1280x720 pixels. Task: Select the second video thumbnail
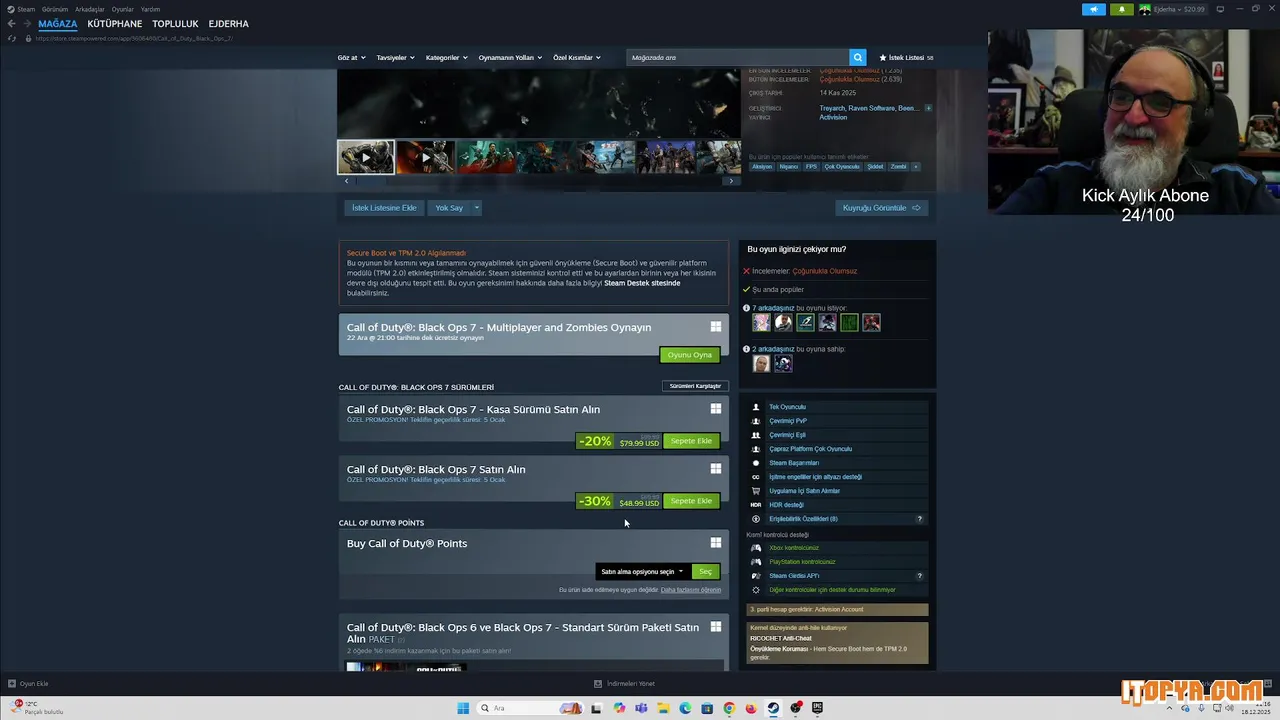425,157
